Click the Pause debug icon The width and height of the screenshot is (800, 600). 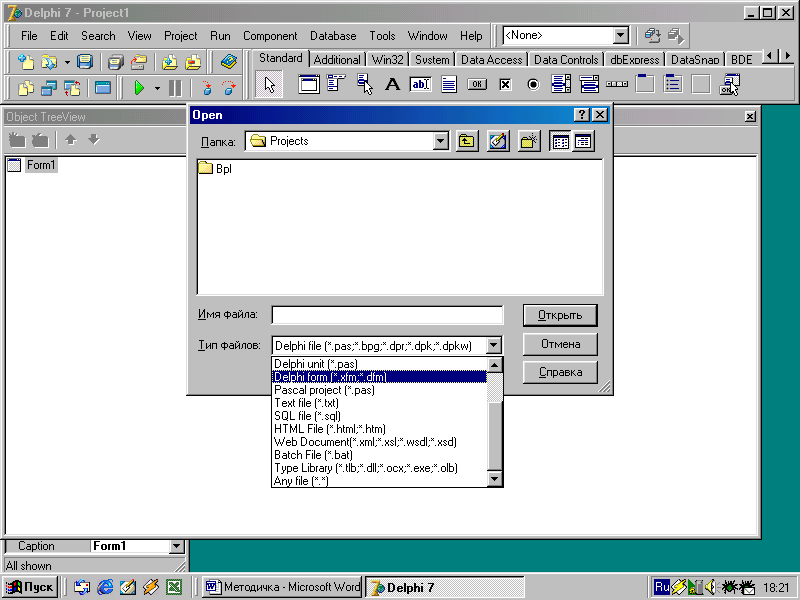coord(175,88)
